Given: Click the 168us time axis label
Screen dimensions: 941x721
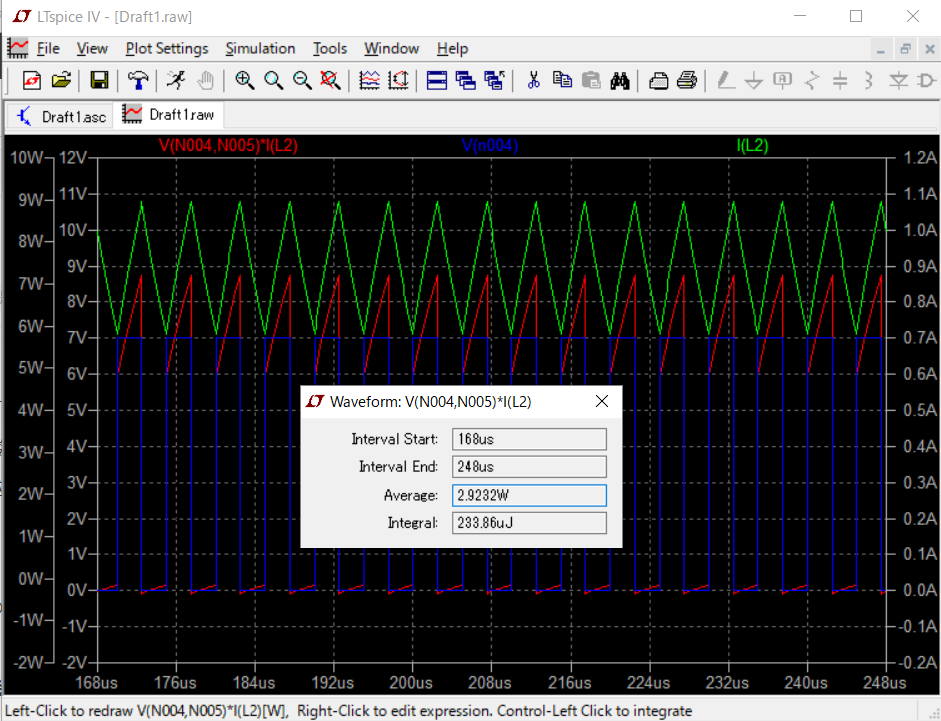Looking at the screenshot, I should 96,683.
